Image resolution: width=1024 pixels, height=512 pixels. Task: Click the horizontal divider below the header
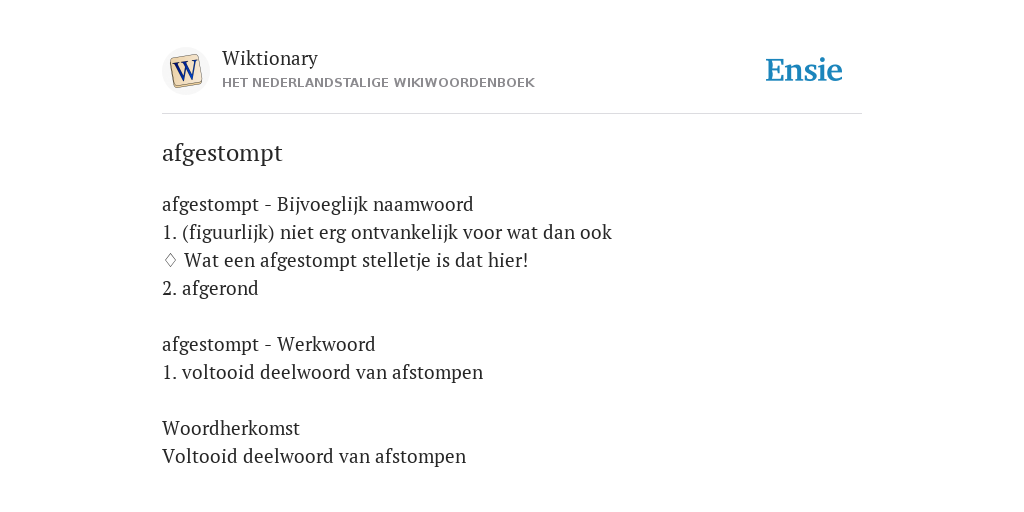[x=512, y=114]
